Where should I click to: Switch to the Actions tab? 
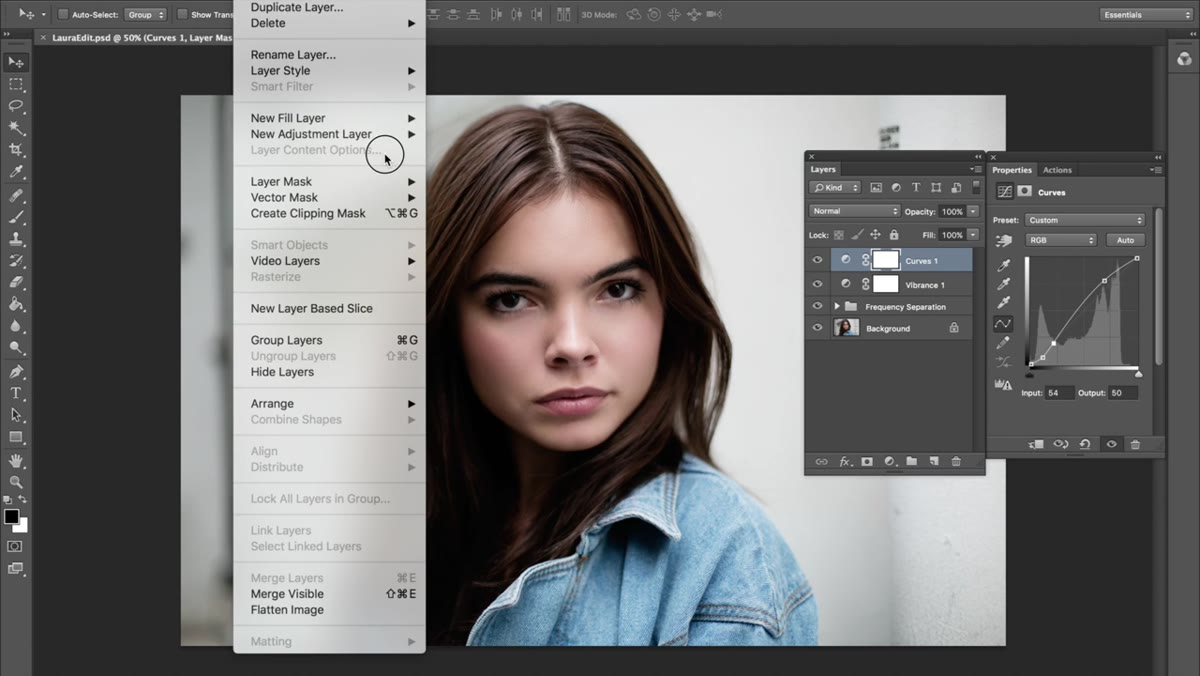(x=1057, y=170)
